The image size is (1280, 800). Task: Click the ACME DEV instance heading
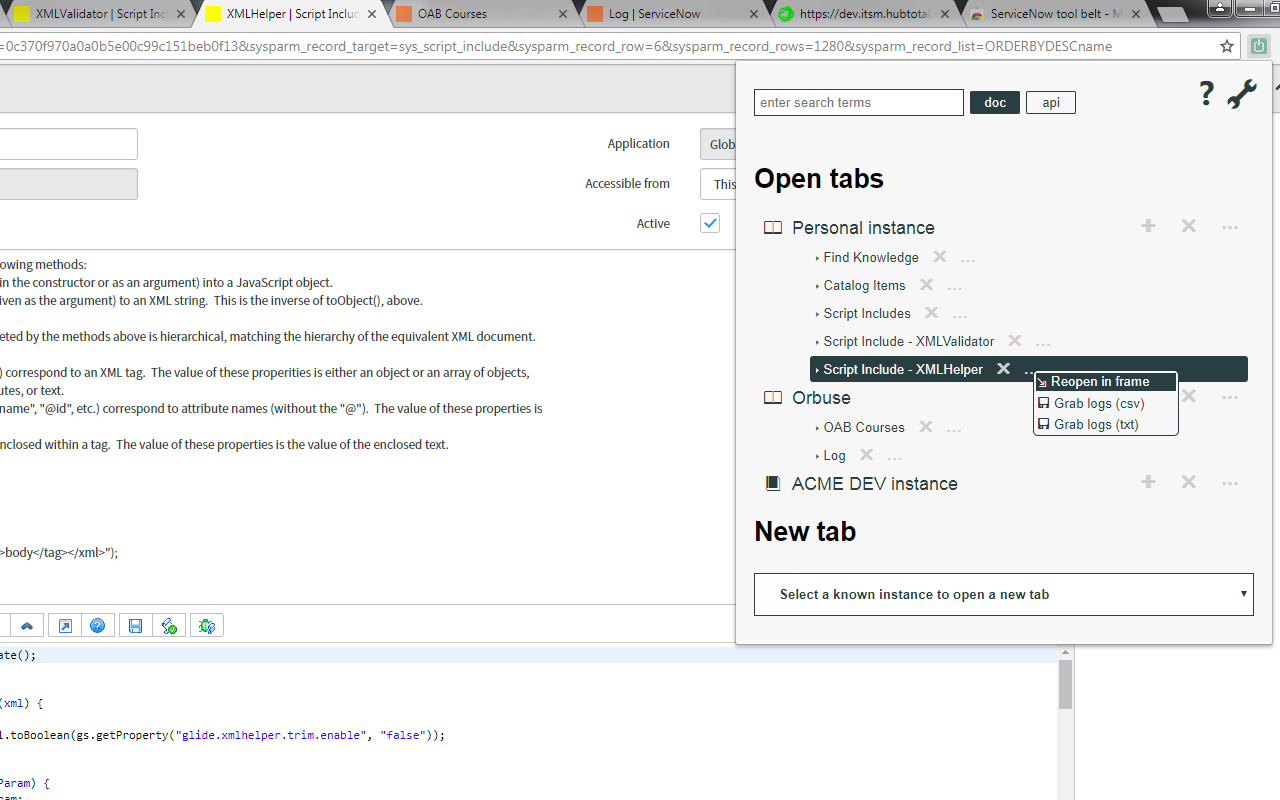tap(875, 484)
